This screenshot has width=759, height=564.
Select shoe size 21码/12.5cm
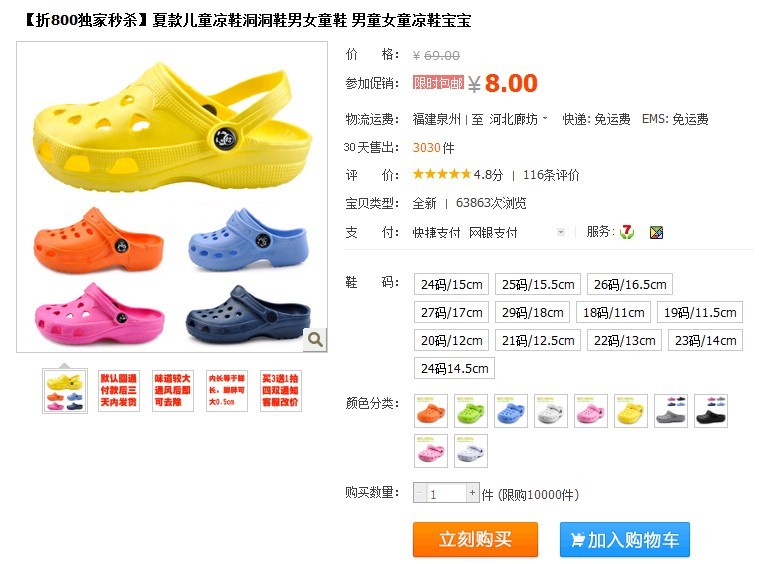pos(538,340)
